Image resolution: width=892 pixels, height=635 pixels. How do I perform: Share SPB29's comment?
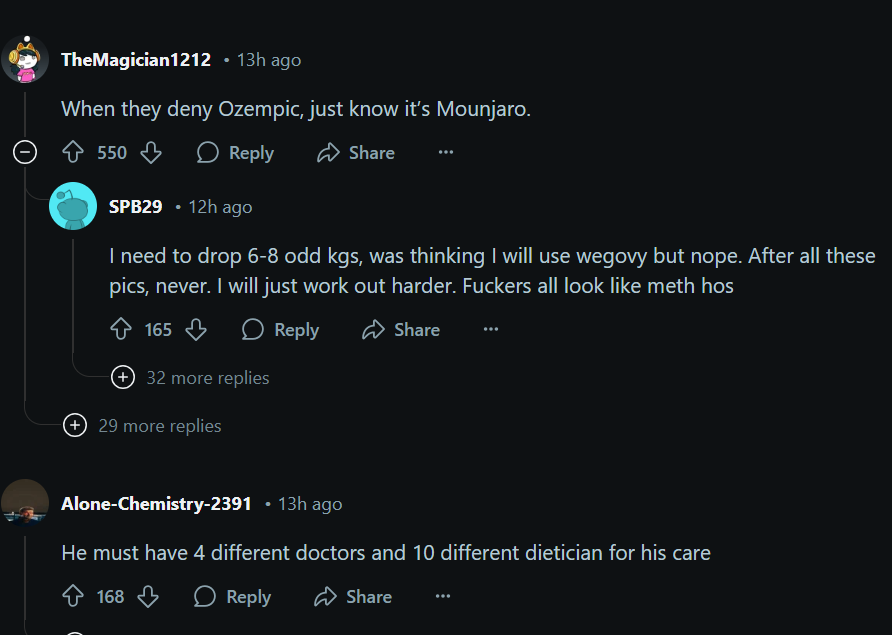pyautogui.click(x=401, y=330)
